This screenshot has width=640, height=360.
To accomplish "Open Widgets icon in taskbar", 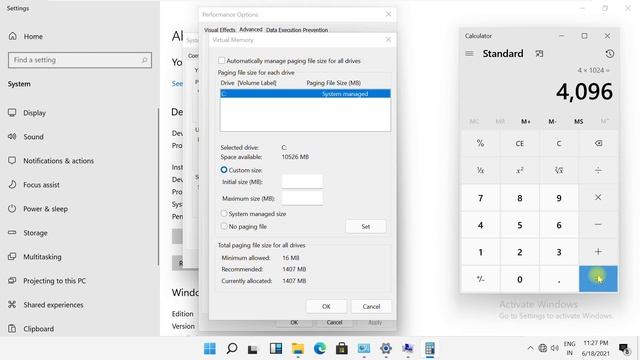I will pos(276,348).
